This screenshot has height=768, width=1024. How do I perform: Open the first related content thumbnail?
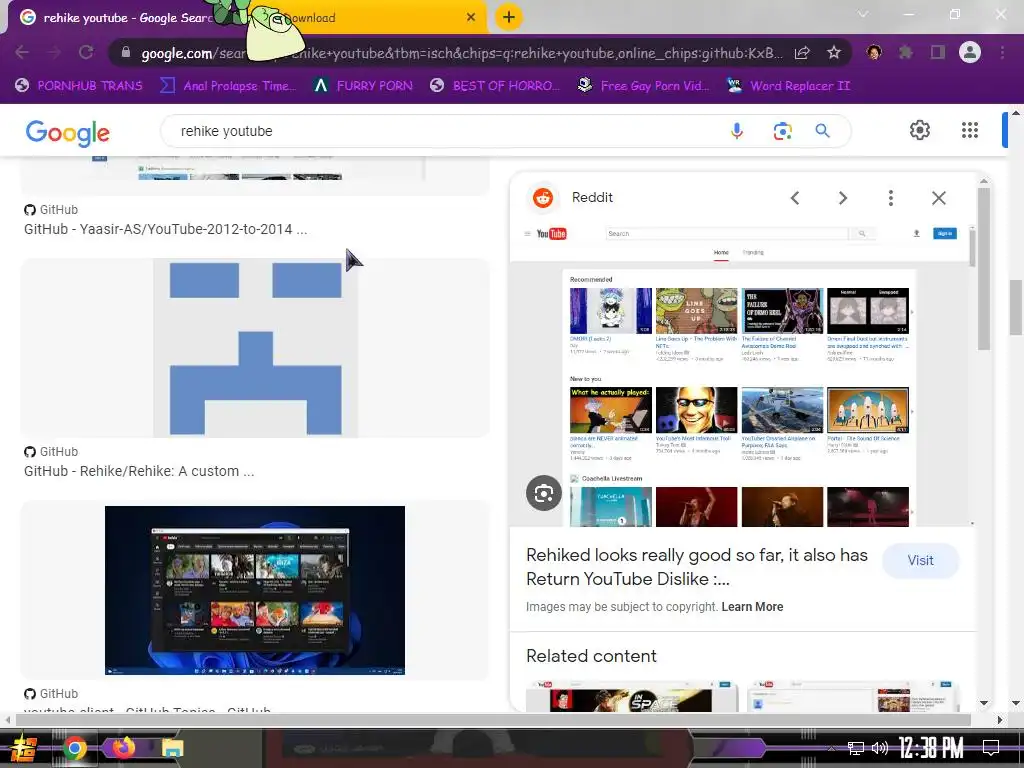tap(632, 696)
